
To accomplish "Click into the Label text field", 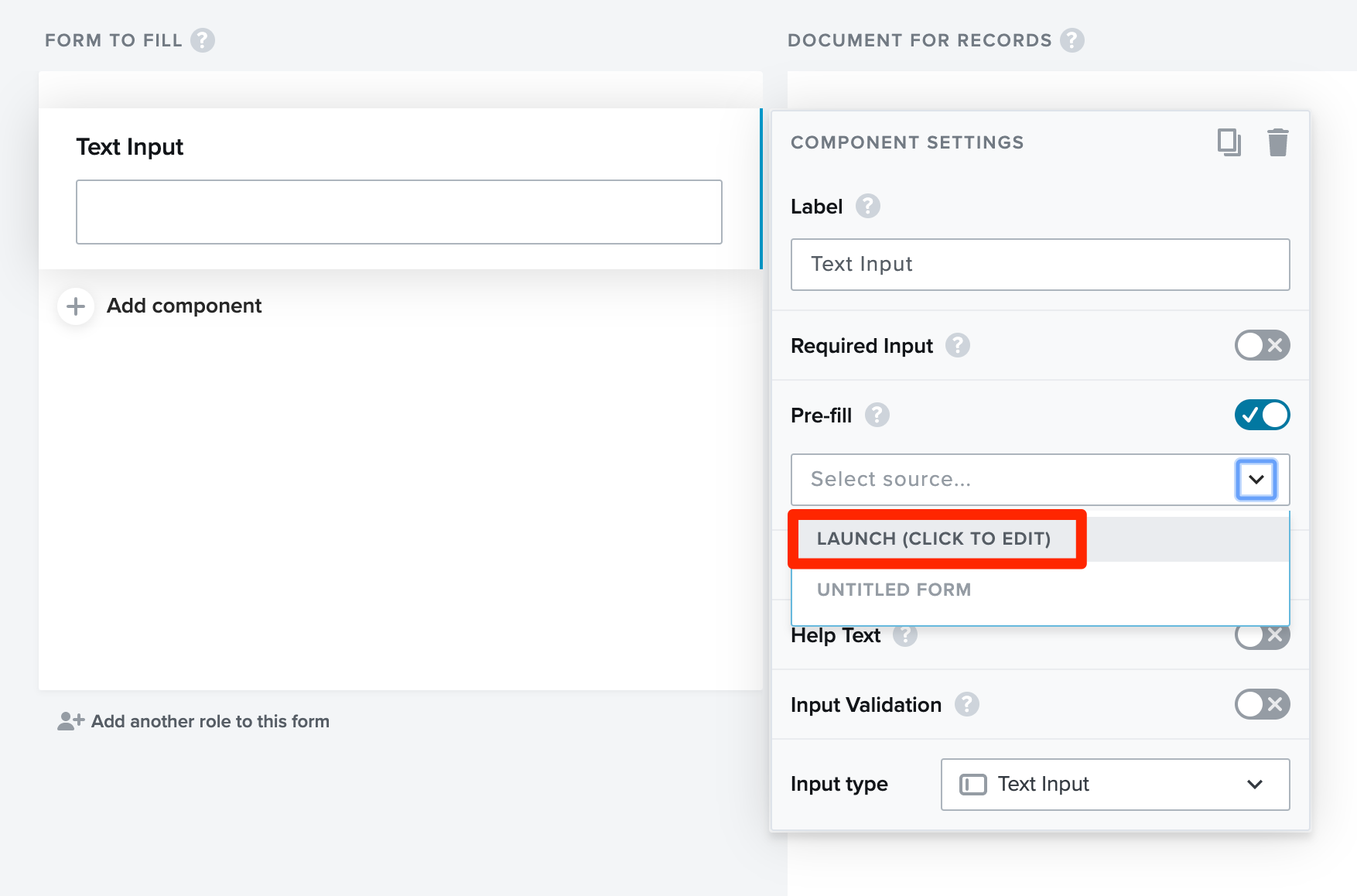I will 1039,265.
